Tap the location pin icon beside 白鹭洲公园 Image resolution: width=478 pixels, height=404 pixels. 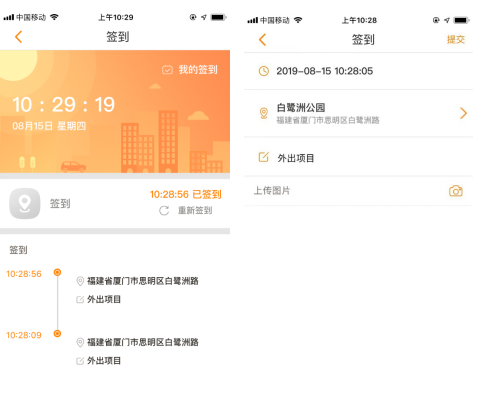(264, 113)
